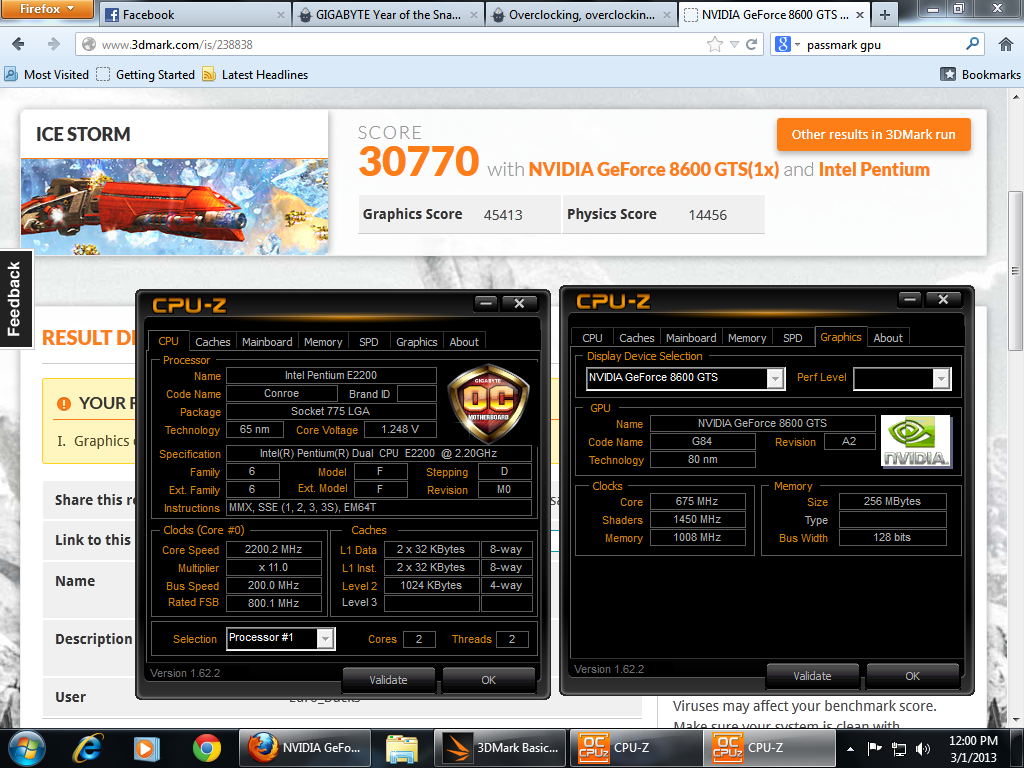Show hidden tray icons arrow

coord(850,749)
